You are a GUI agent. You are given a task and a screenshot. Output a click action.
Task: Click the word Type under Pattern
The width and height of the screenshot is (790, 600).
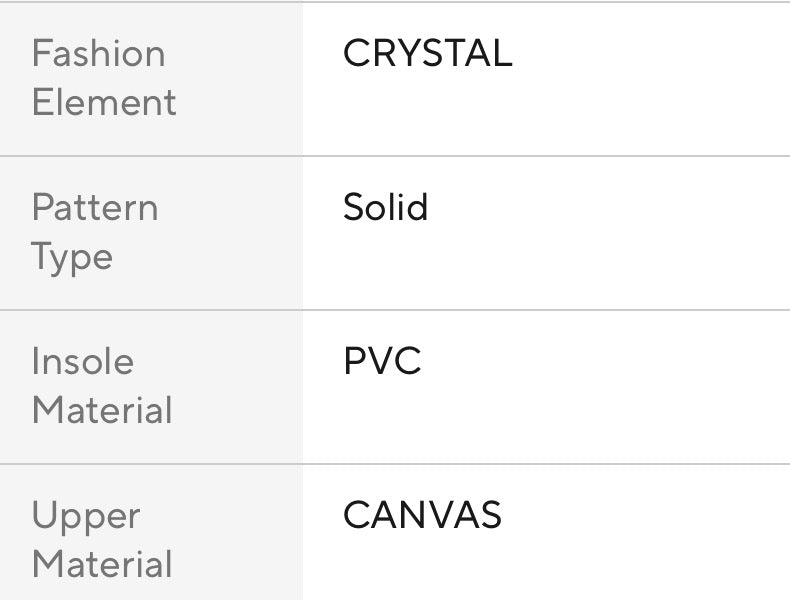72,257
